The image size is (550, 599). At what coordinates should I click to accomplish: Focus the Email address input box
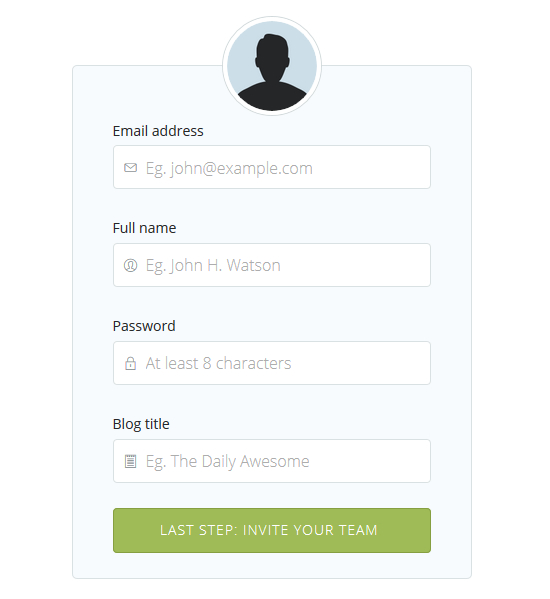[x=272, y=167]
